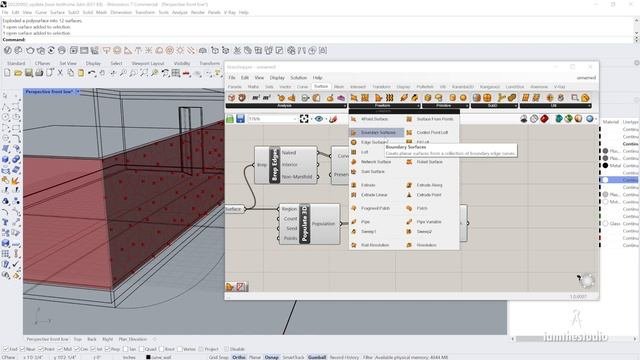Click the Extrude Point cone icon
This screenshot has width=640, height=360.
[409, 195]
